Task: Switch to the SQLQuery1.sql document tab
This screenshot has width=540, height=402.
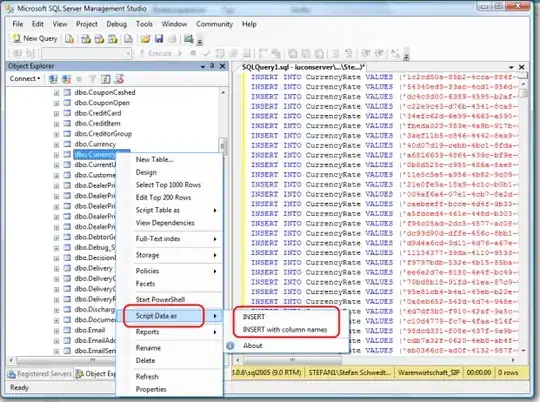Action: (x=303, y=67)
